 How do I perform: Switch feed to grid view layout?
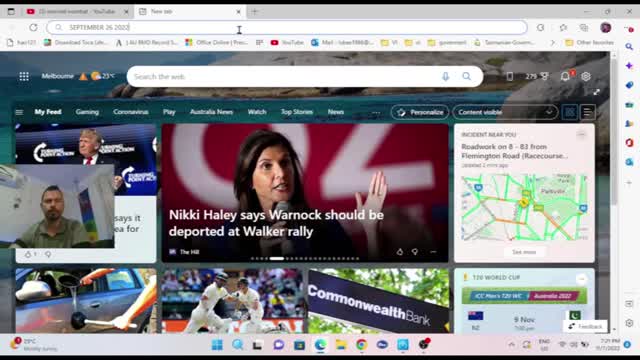[570, 112]
